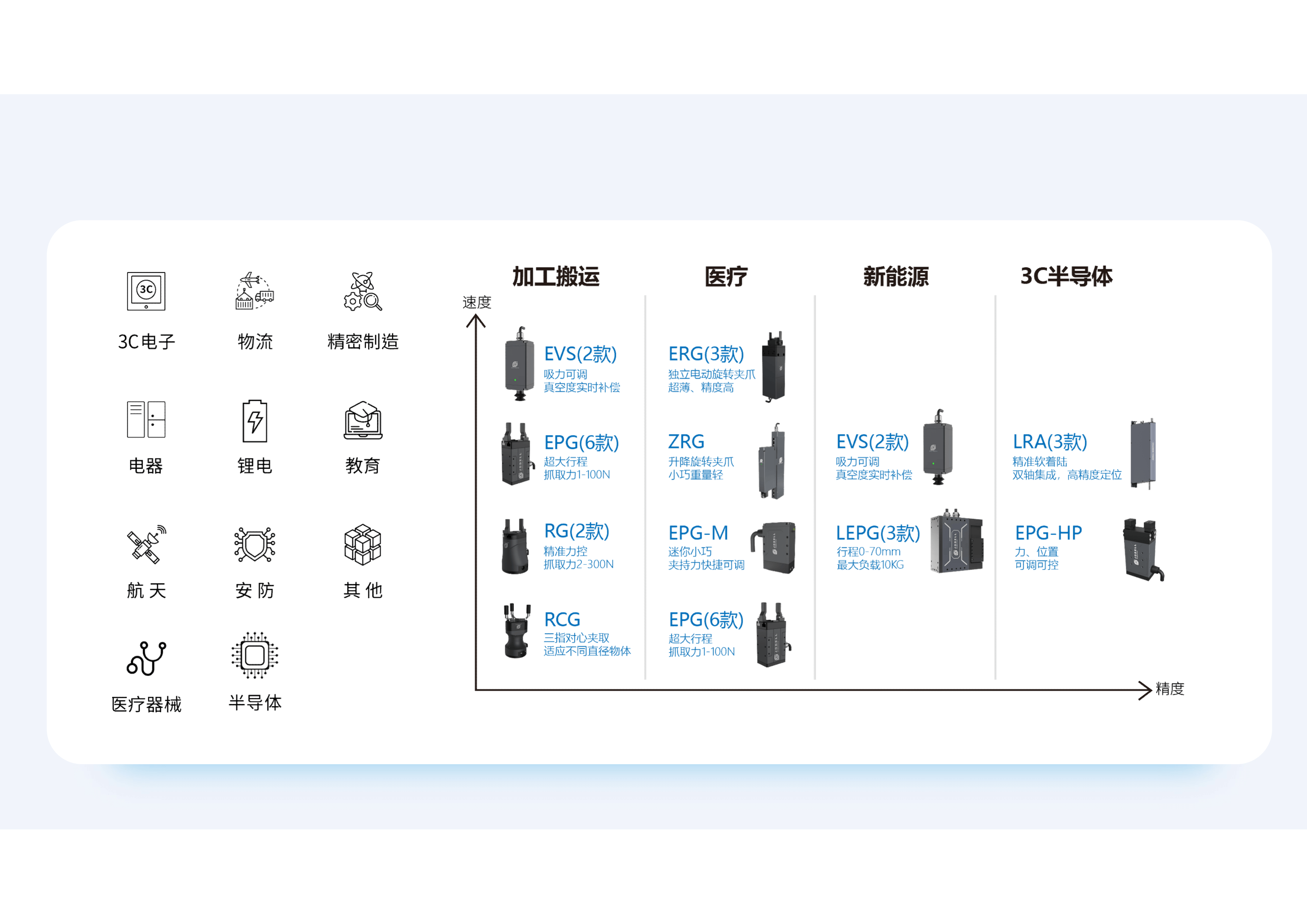Click the 加工搬运 column heading
This screenshot has width=1307, height=924.
click(556, 276)
